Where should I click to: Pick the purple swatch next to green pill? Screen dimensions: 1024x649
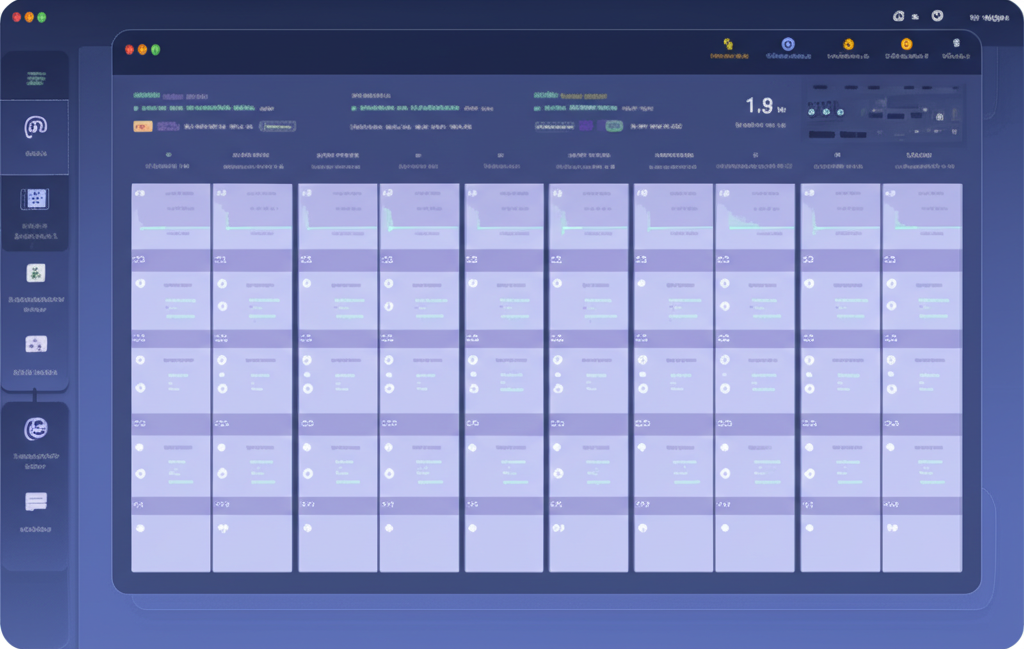(586, 125)
